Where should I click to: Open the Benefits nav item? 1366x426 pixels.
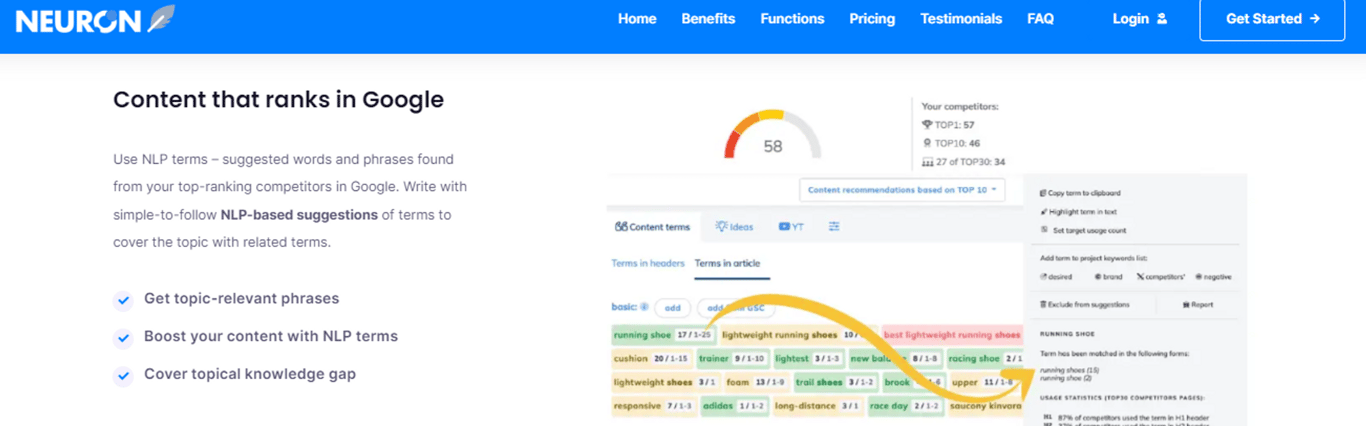tap(708, 19)
